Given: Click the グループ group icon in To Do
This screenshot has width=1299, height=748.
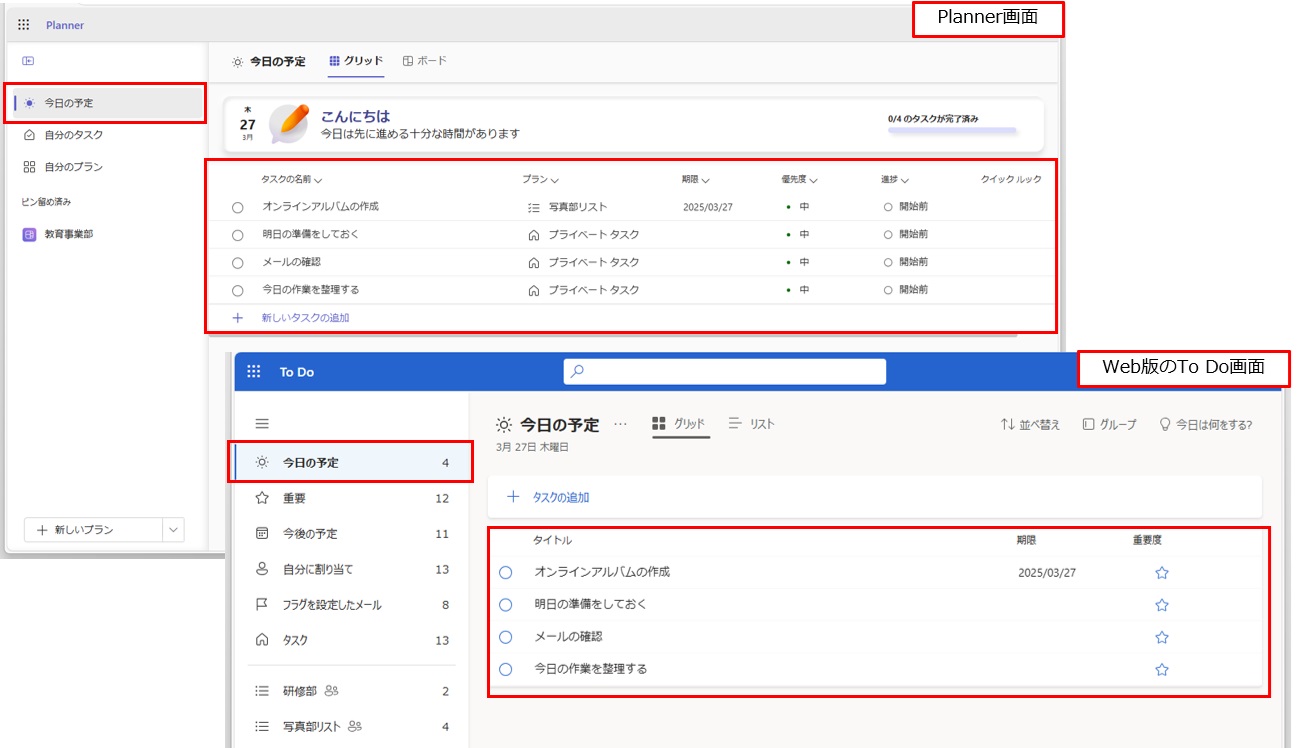Looking at the screenshot, I should pos(1088,424).
